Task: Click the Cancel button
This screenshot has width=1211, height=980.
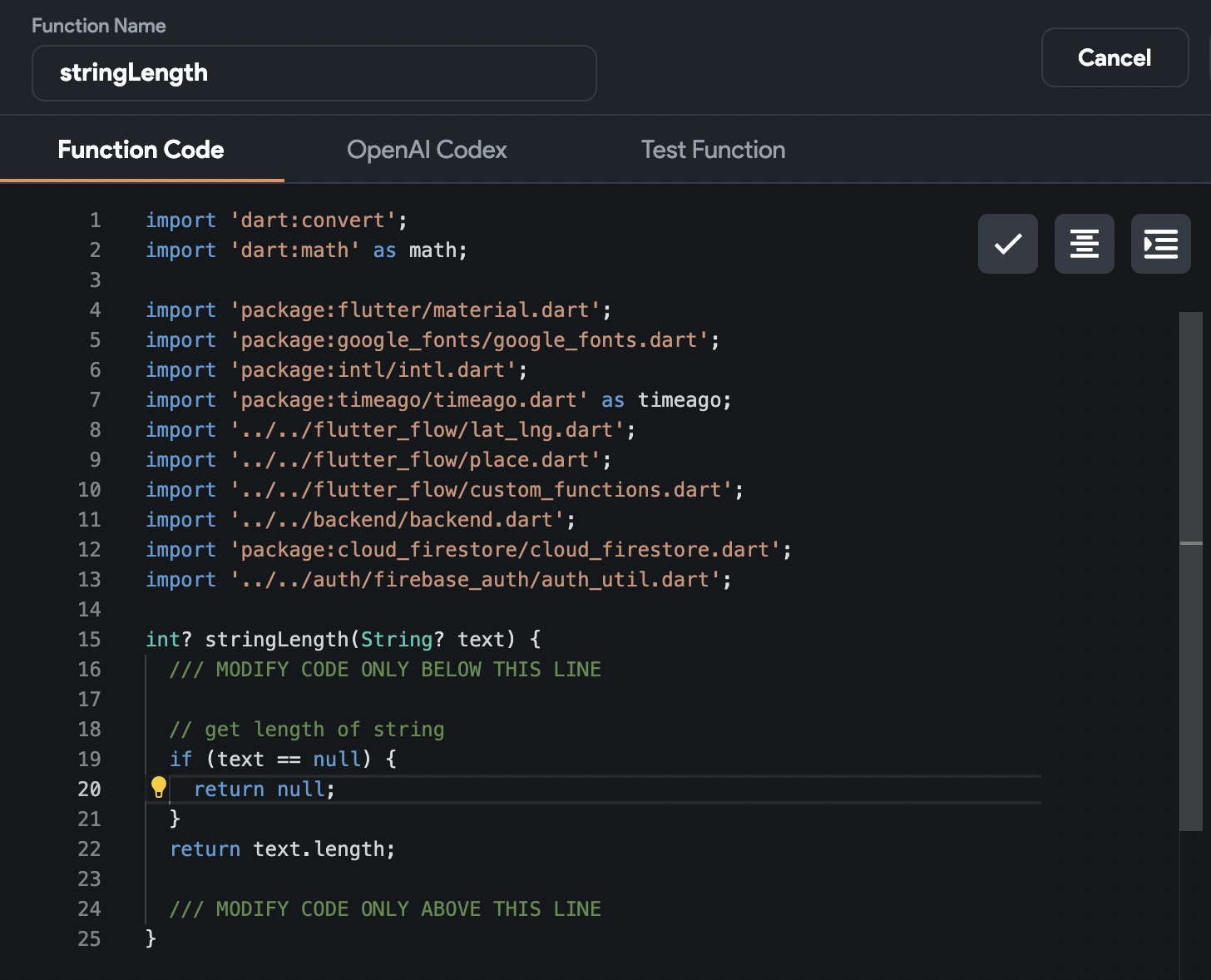Action: point(1115,57)
